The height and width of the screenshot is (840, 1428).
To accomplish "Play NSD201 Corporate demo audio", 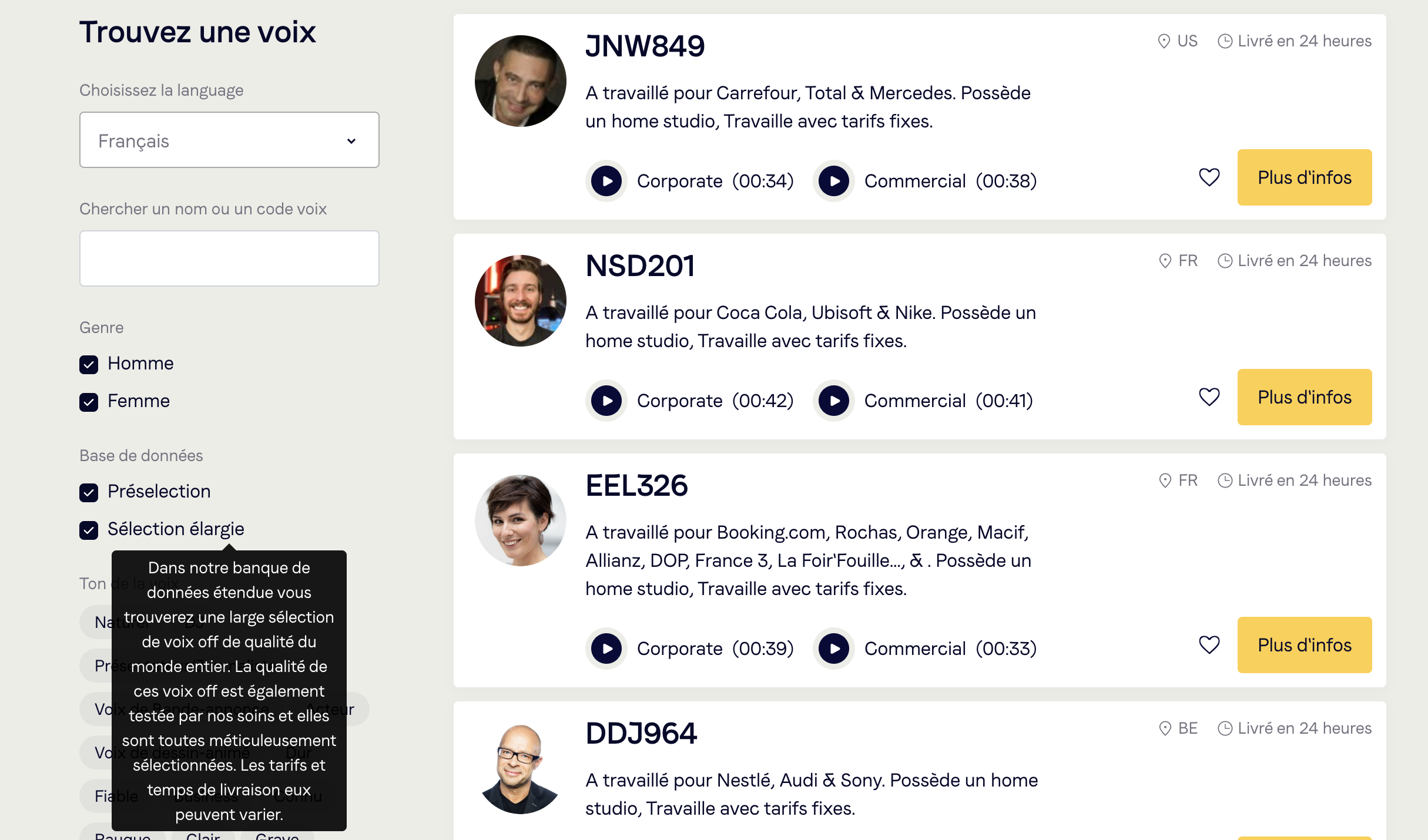I will tap(606, 401).
